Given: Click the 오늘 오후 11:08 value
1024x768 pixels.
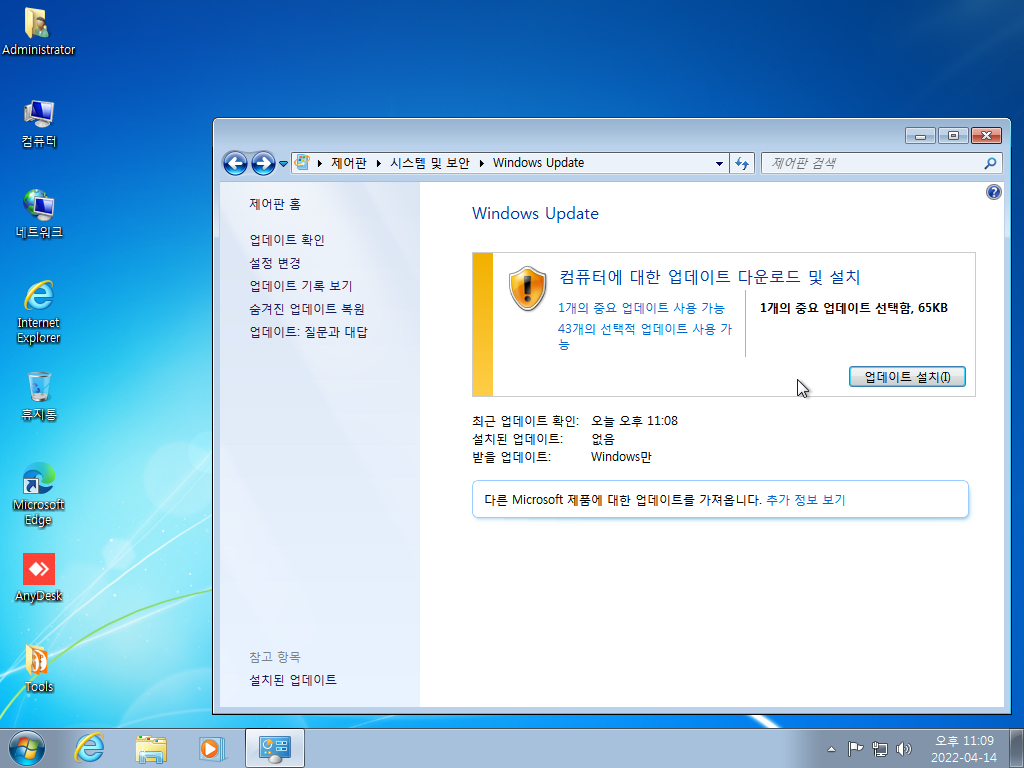Looking at the screenshot, I should click(x=634, y=421).
